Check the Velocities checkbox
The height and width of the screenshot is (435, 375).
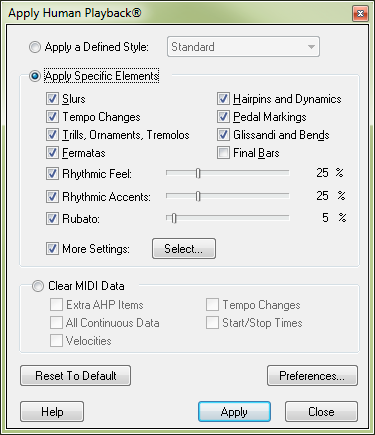(56, 340)
